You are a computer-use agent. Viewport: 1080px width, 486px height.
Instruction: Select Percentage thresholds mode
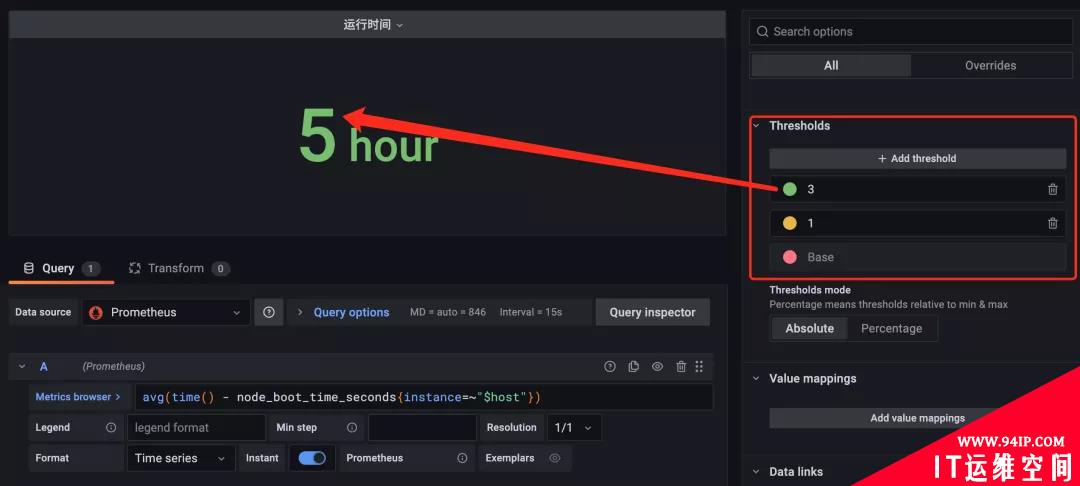click(x=891, y=328)
